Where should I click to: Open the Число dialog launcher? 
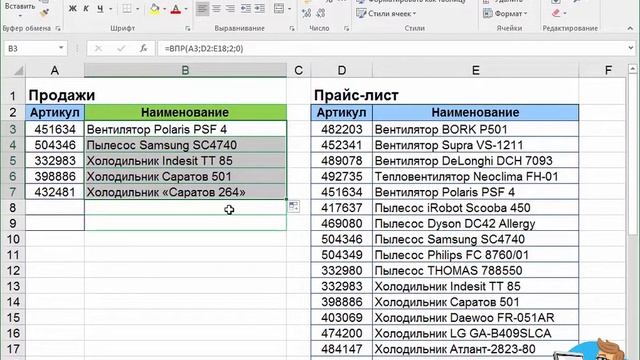click(x=347, y=29)
